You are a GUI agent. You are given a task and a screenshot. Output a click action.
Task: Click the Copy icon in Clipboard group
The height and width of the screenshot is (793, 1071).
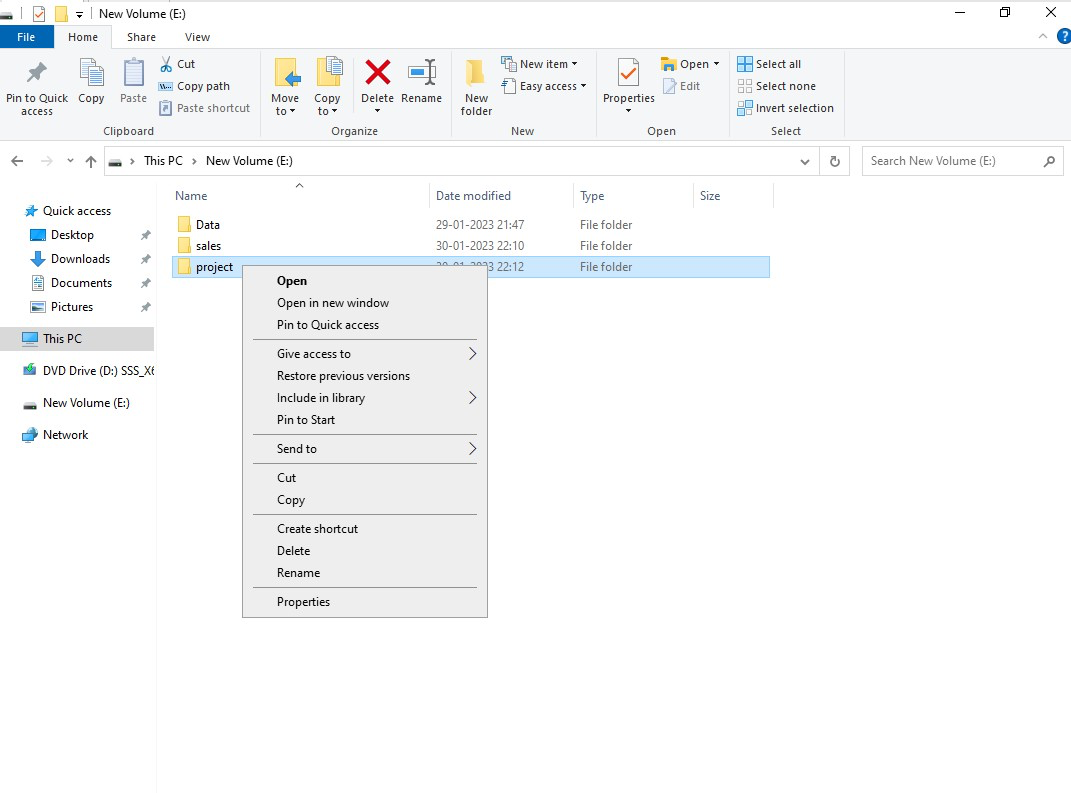click(91, 73)
